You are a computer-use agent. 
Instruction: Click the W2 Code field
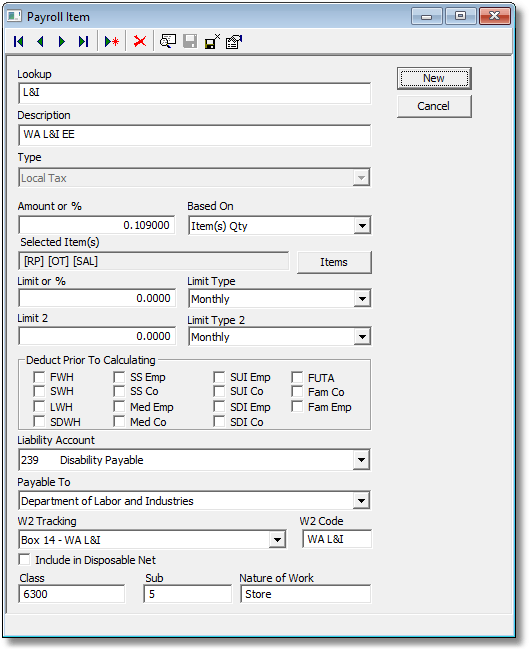pyautogui.click(x=337, y=539)
